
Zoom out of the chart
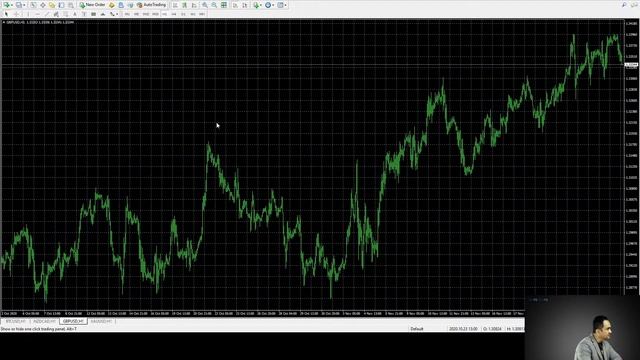(x=214, y=5)
